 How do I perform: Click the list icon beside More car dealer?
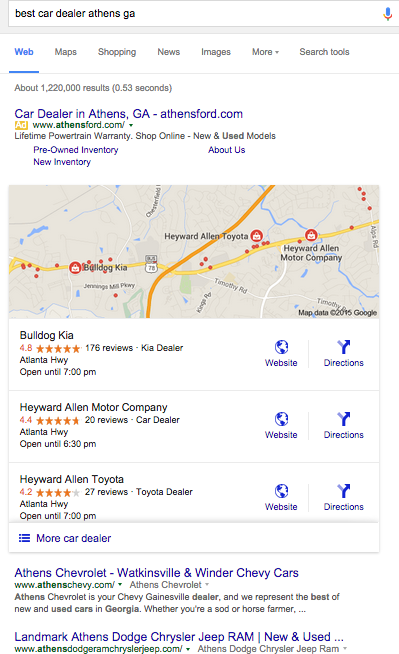click(x=24, y=538)
